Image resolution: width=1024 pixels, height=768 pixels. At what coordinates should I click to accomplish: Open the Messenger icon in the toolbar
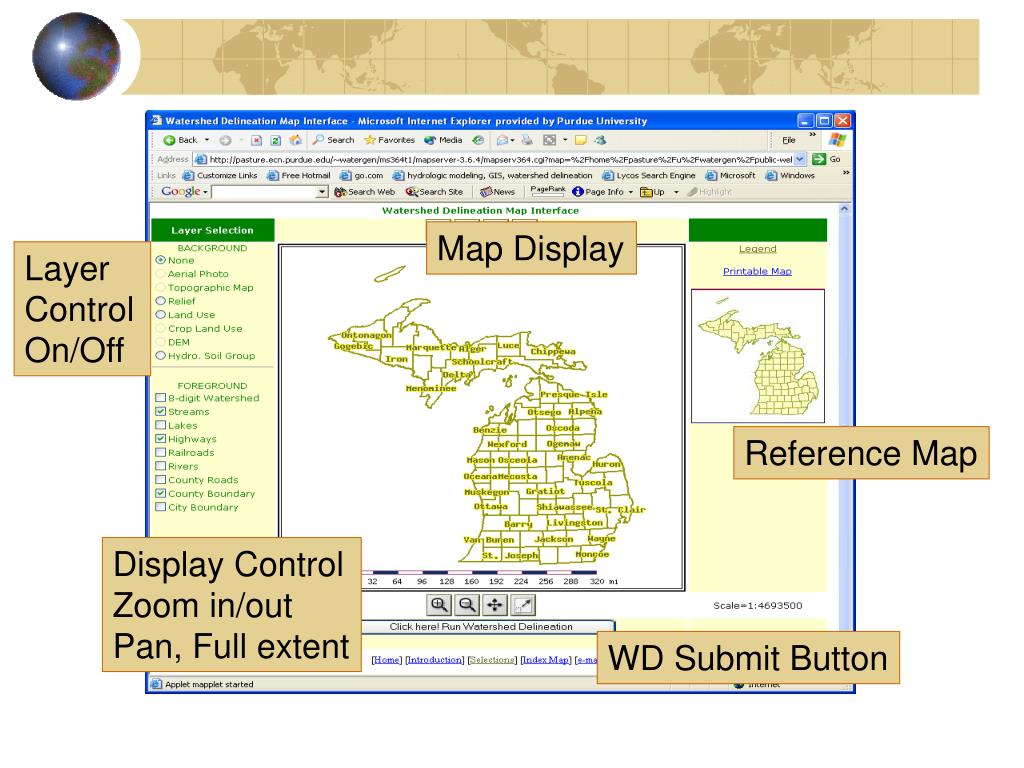(600, 140)
